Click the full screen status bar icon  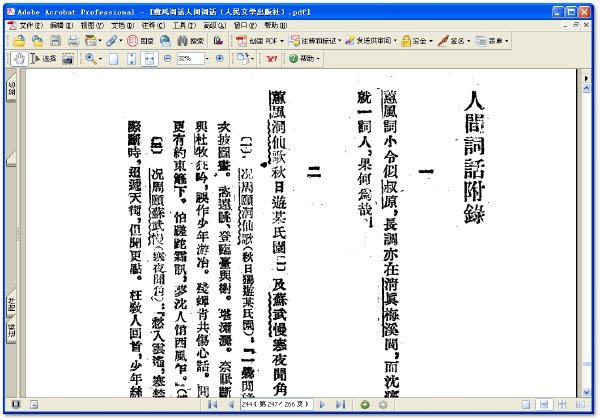(16, 404)
